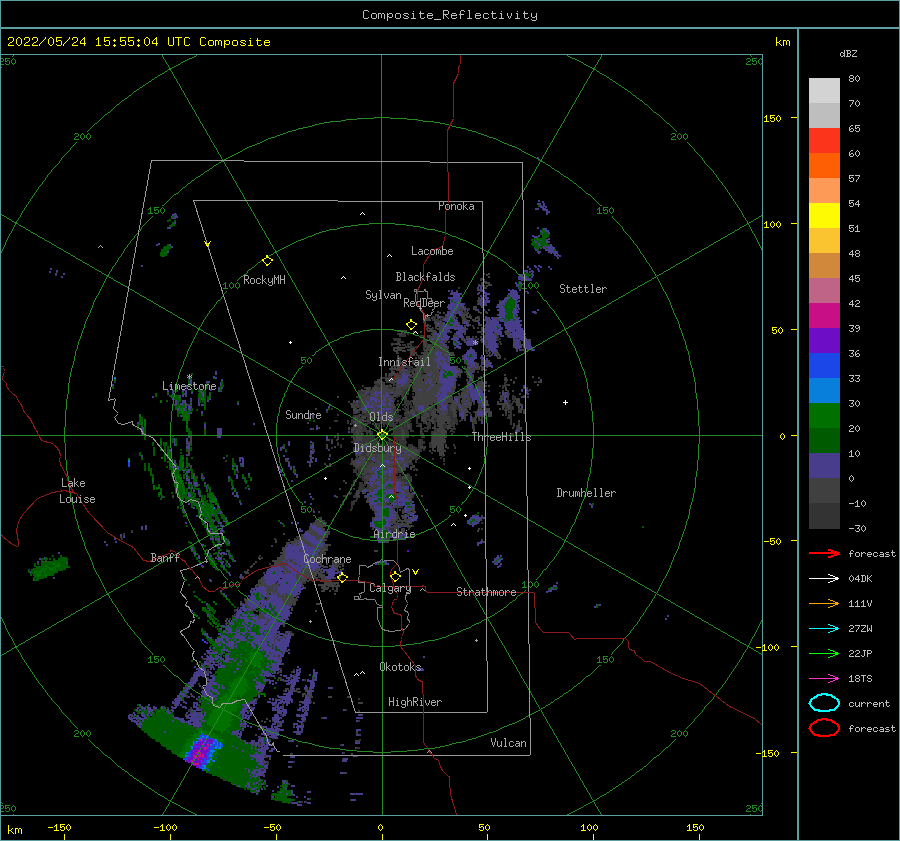This screenshot has height=841, width=900.
Task: Pick the bright green 20-30 dBZ swatch
Action: pyautogui.click(x=824, y=416)
